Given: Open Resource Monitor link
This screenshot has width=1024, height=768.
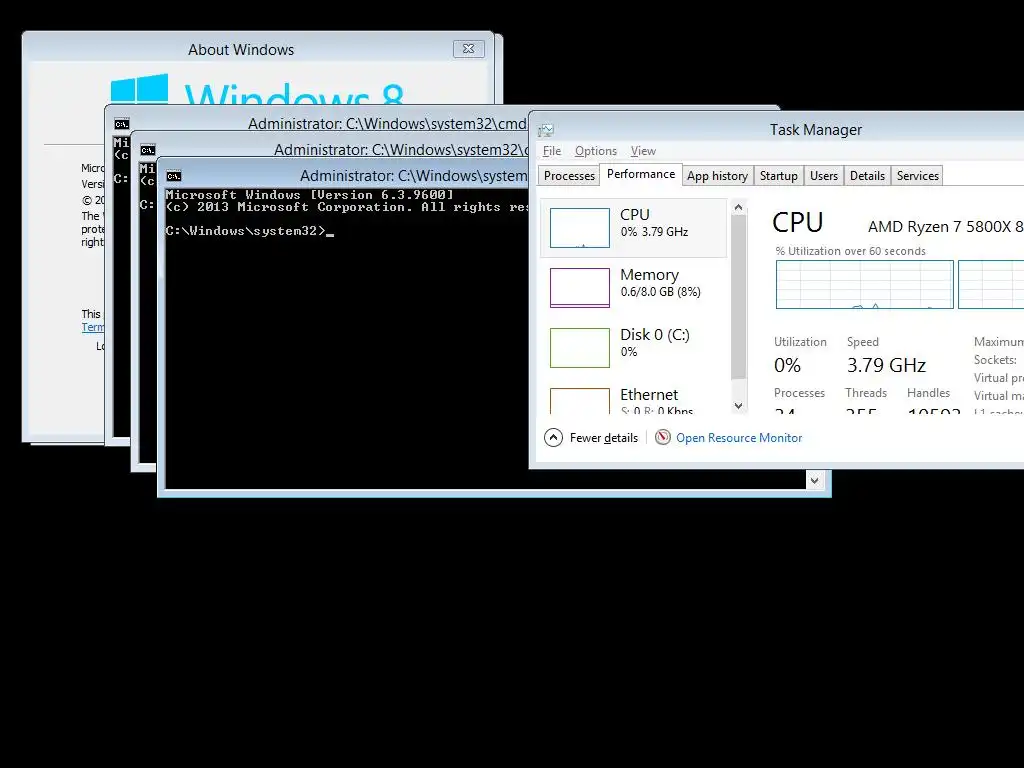Looking at the screenshot, I should 739,438.
